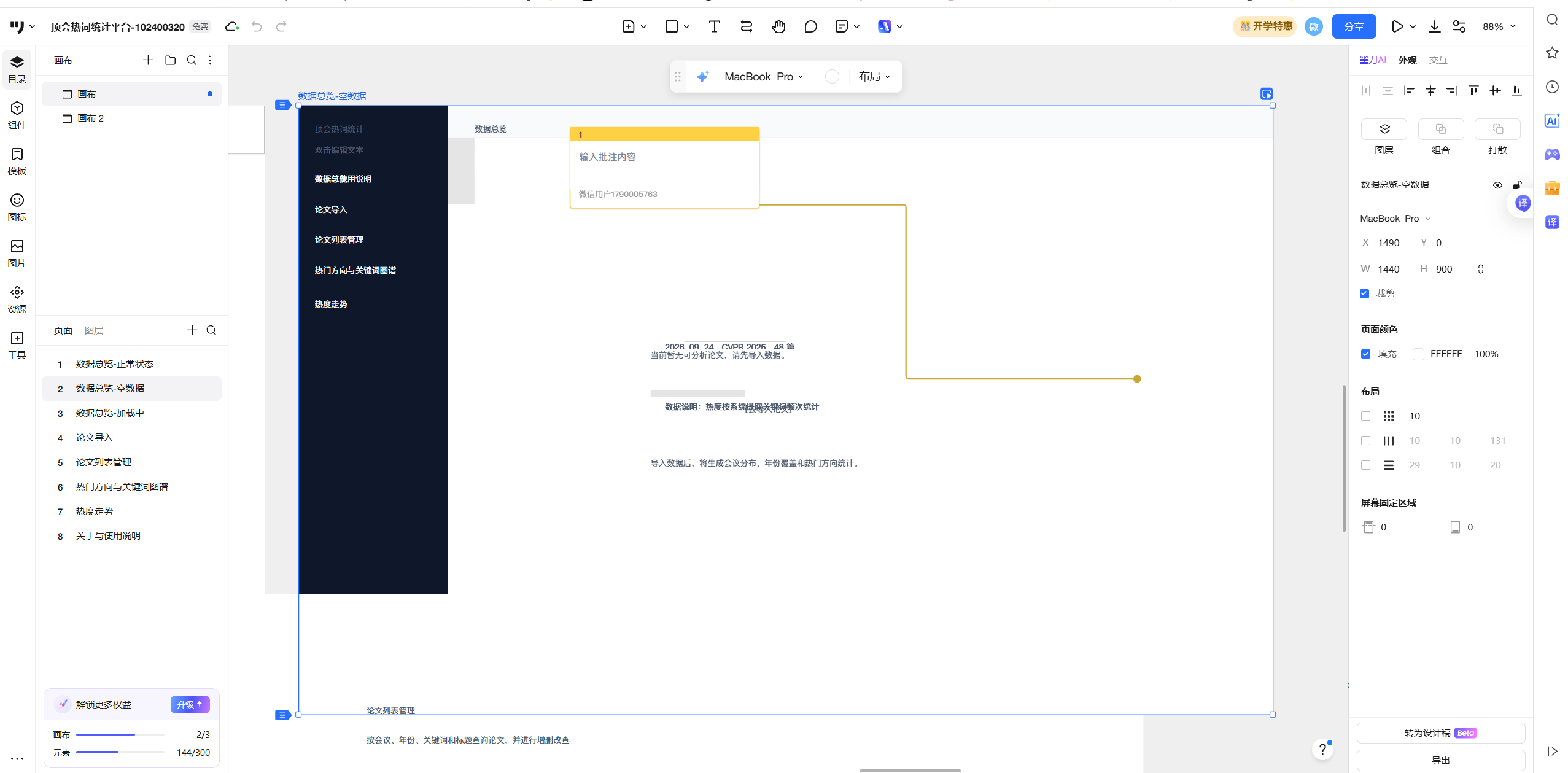Click the align left edges icon
1568x773 pixels.
(x=1409, y=91)
